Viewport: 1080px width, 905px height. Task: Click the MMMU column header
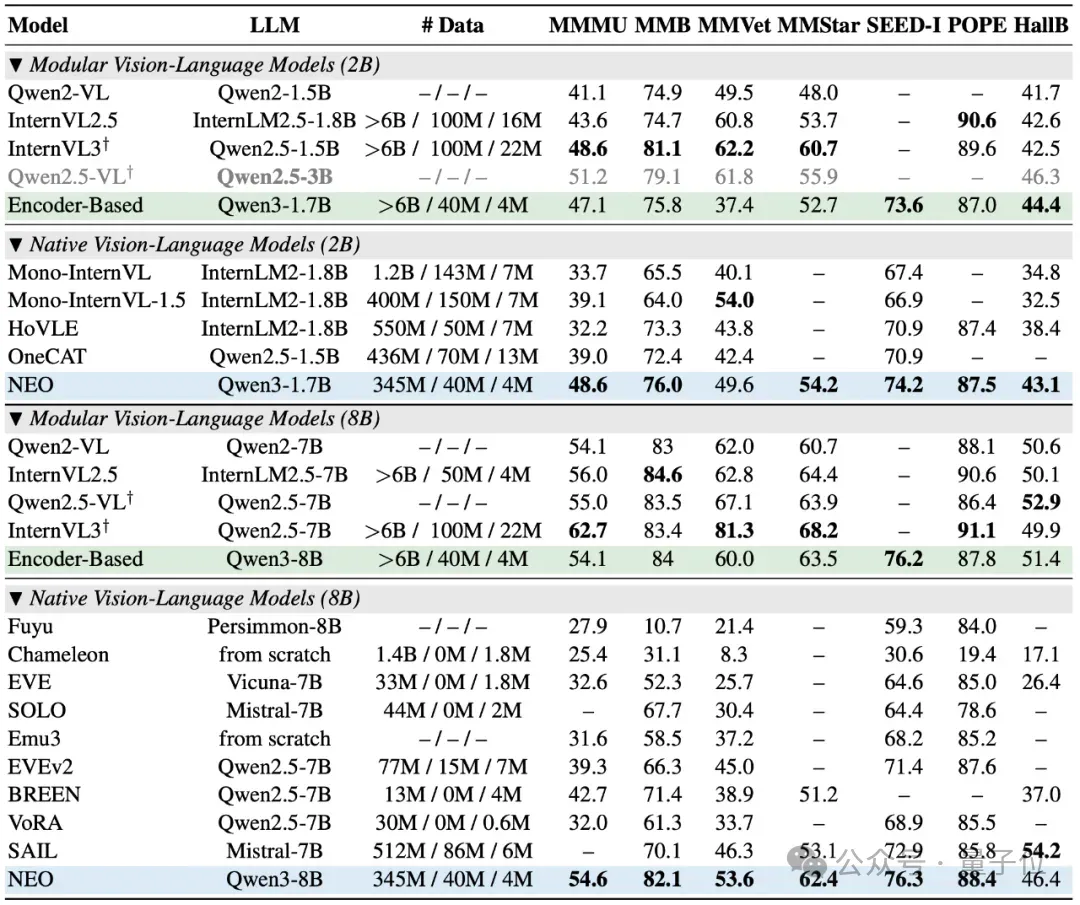pos(587,25)
